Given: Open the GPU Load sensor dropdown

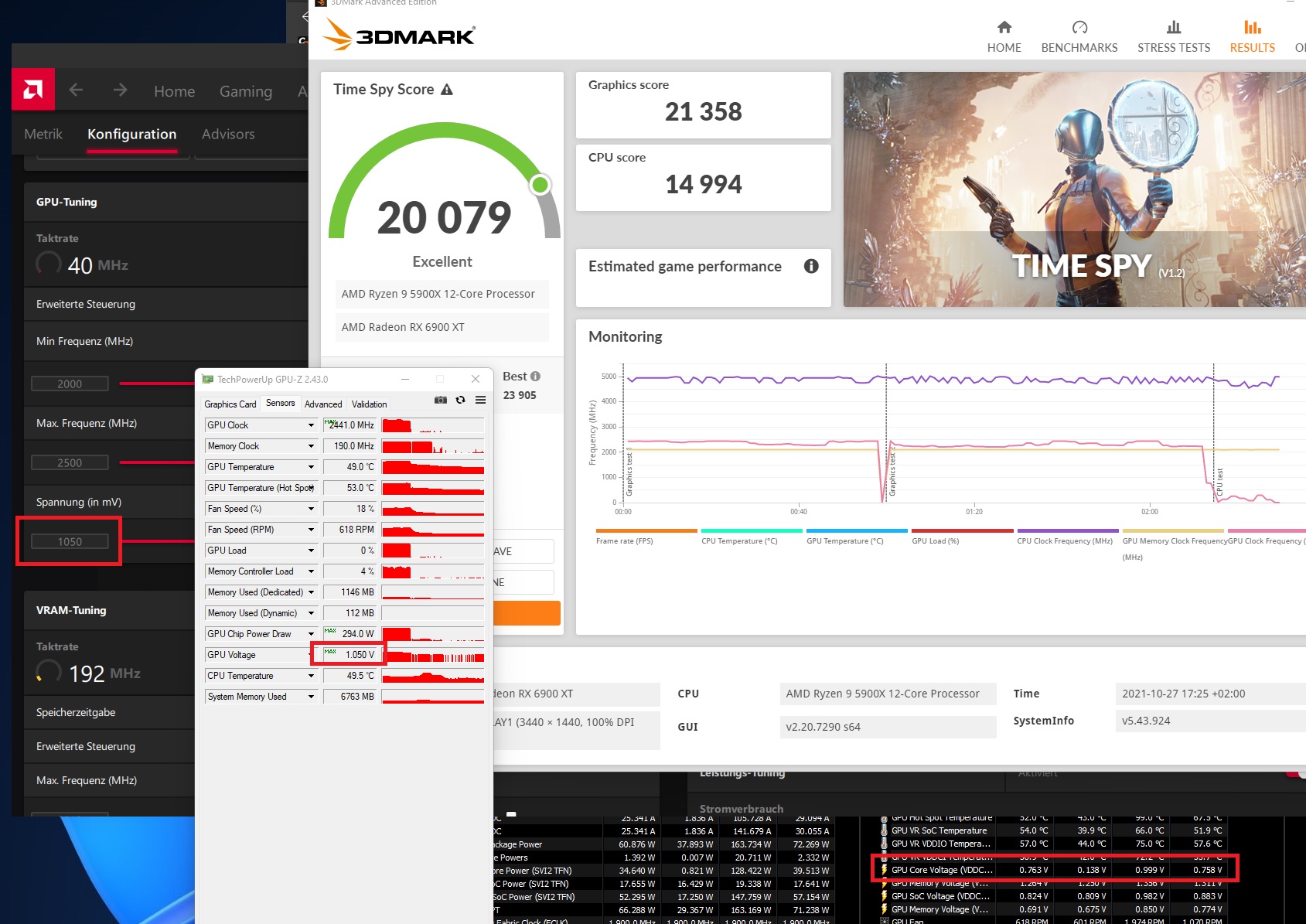Looking at the screenshot, I should click(311, 551).
